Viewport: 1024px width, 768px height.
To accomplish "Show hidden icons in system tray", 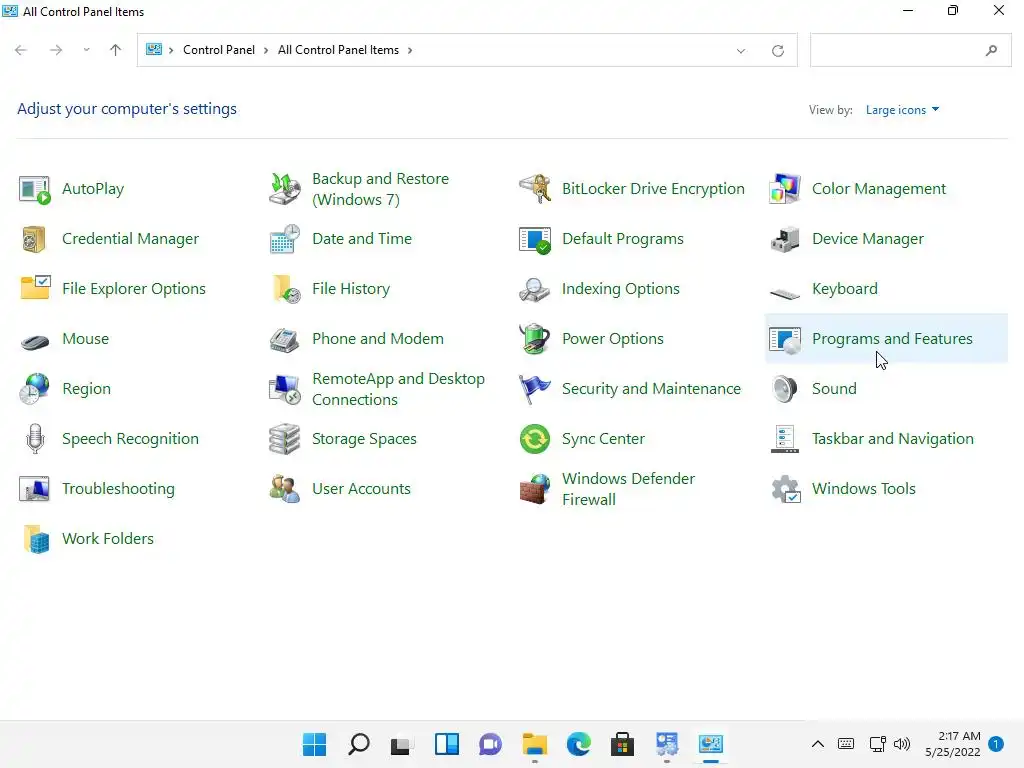I will [818, 744].
